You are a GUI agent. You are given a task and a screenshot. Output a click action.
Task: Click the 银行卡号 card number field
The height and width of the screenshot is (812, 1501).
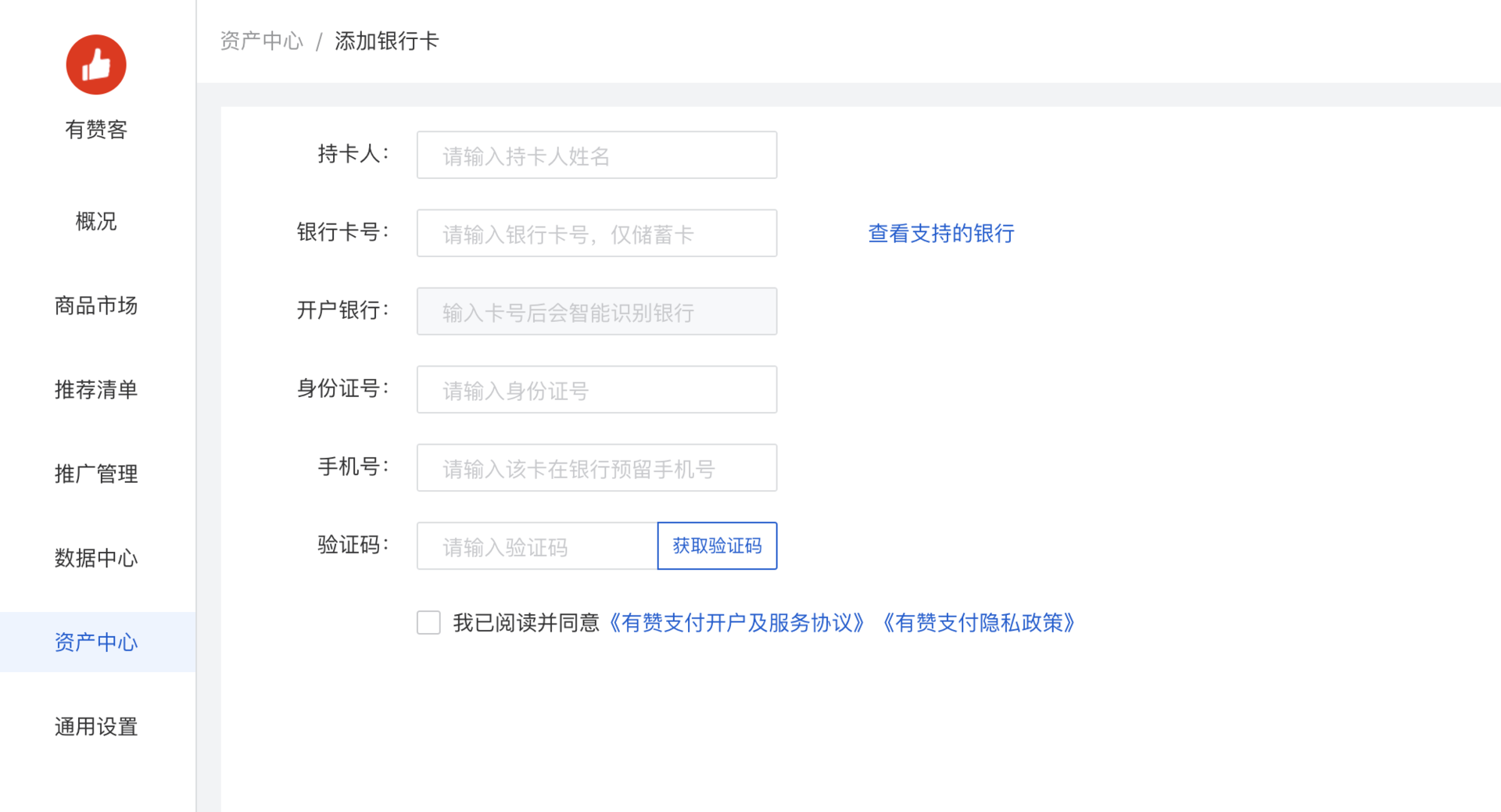click(x=596, y=234)
